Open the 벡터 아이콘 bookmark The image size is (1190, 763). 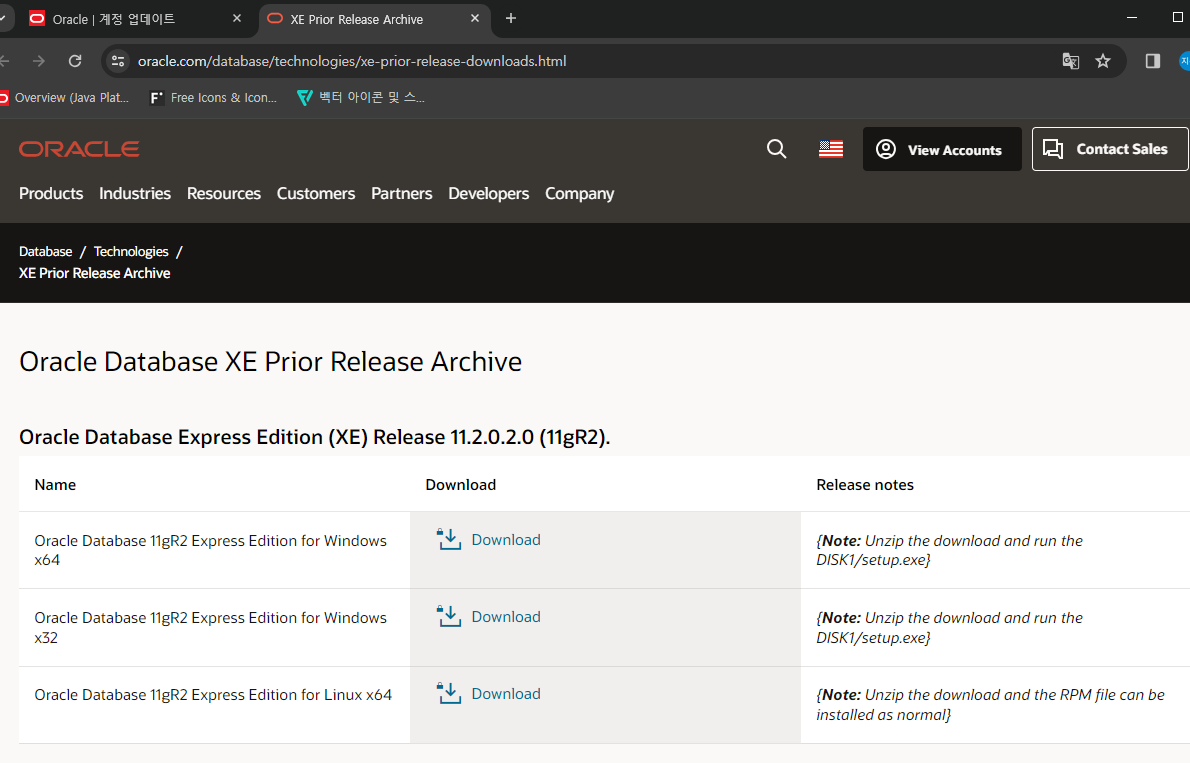[x=361, y=97]
